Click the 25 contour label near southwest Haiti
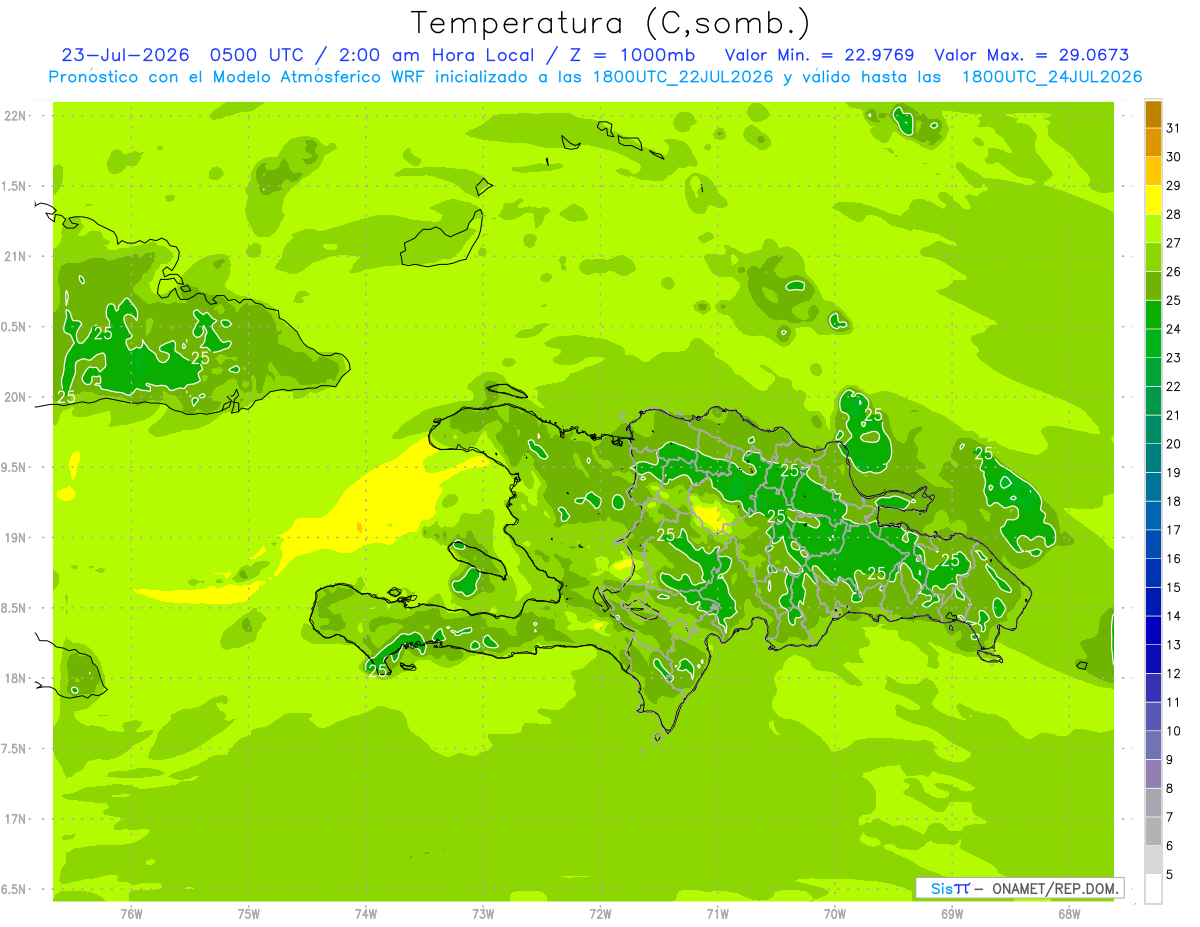 click(x=378, y=671)
